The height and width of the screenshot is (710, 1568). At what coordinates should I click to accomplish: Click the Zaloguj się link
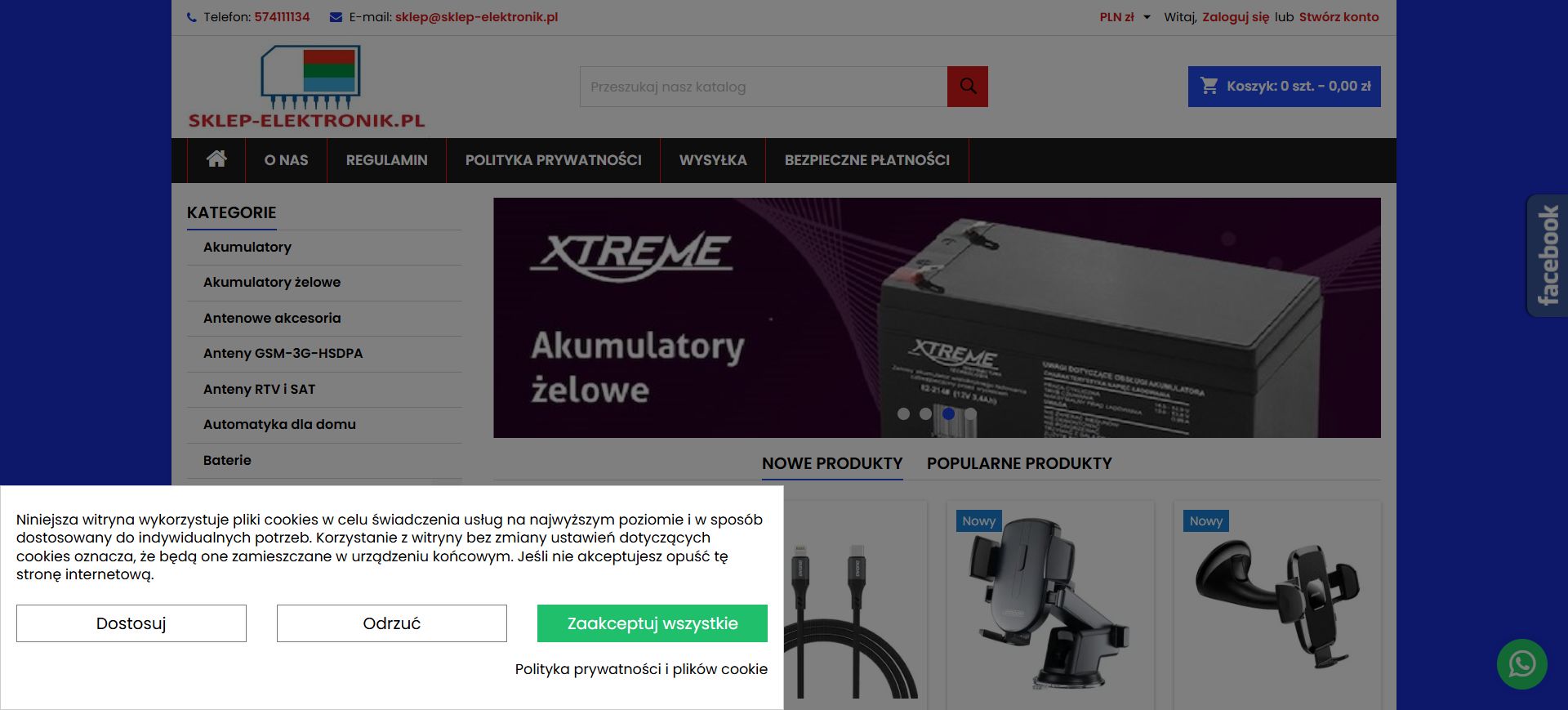[1236, 17]
